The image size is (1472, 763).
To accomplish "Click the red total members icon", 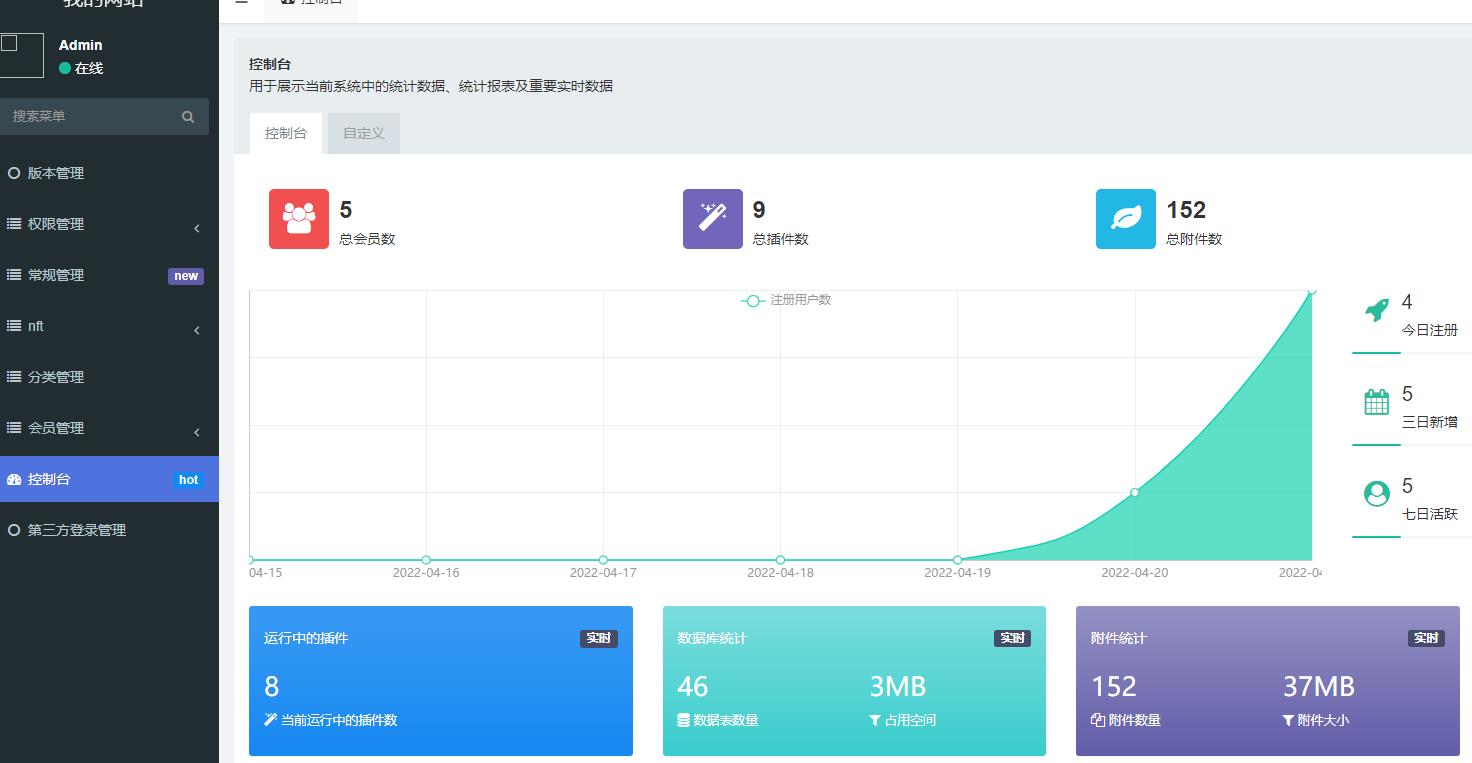I will point(298,219).
